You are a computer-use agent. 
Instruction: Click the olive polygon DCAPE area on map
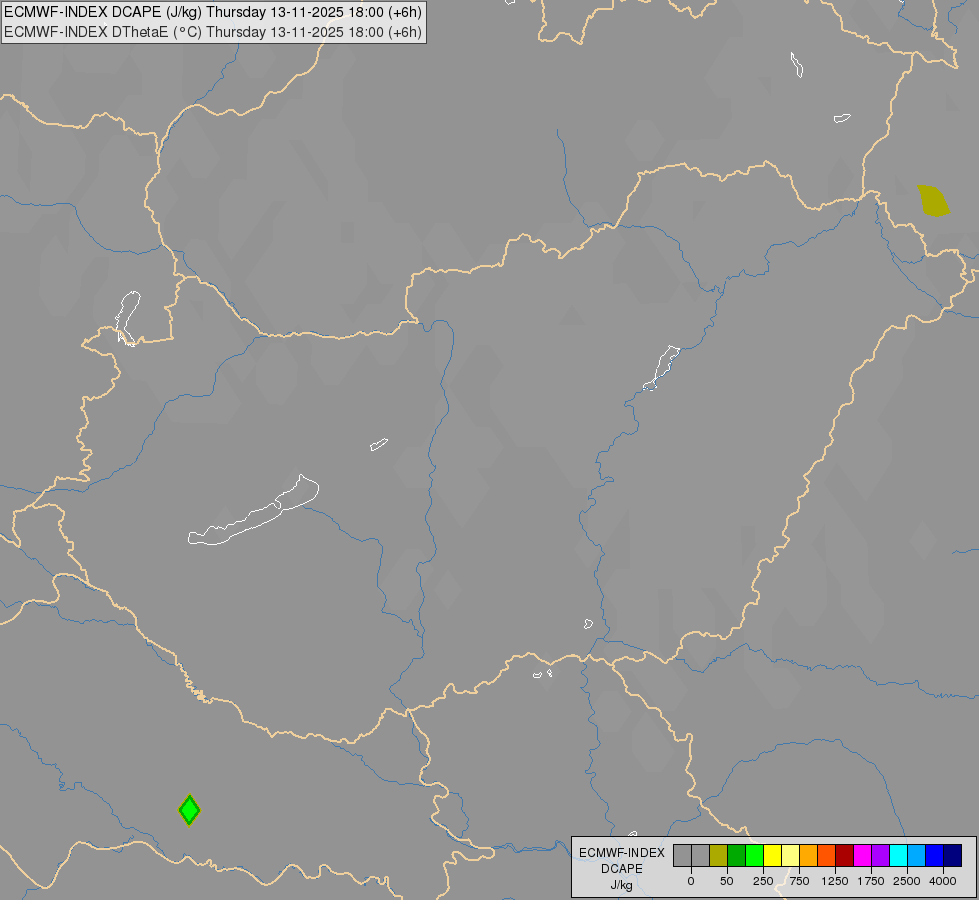click(x=933, y=201)
